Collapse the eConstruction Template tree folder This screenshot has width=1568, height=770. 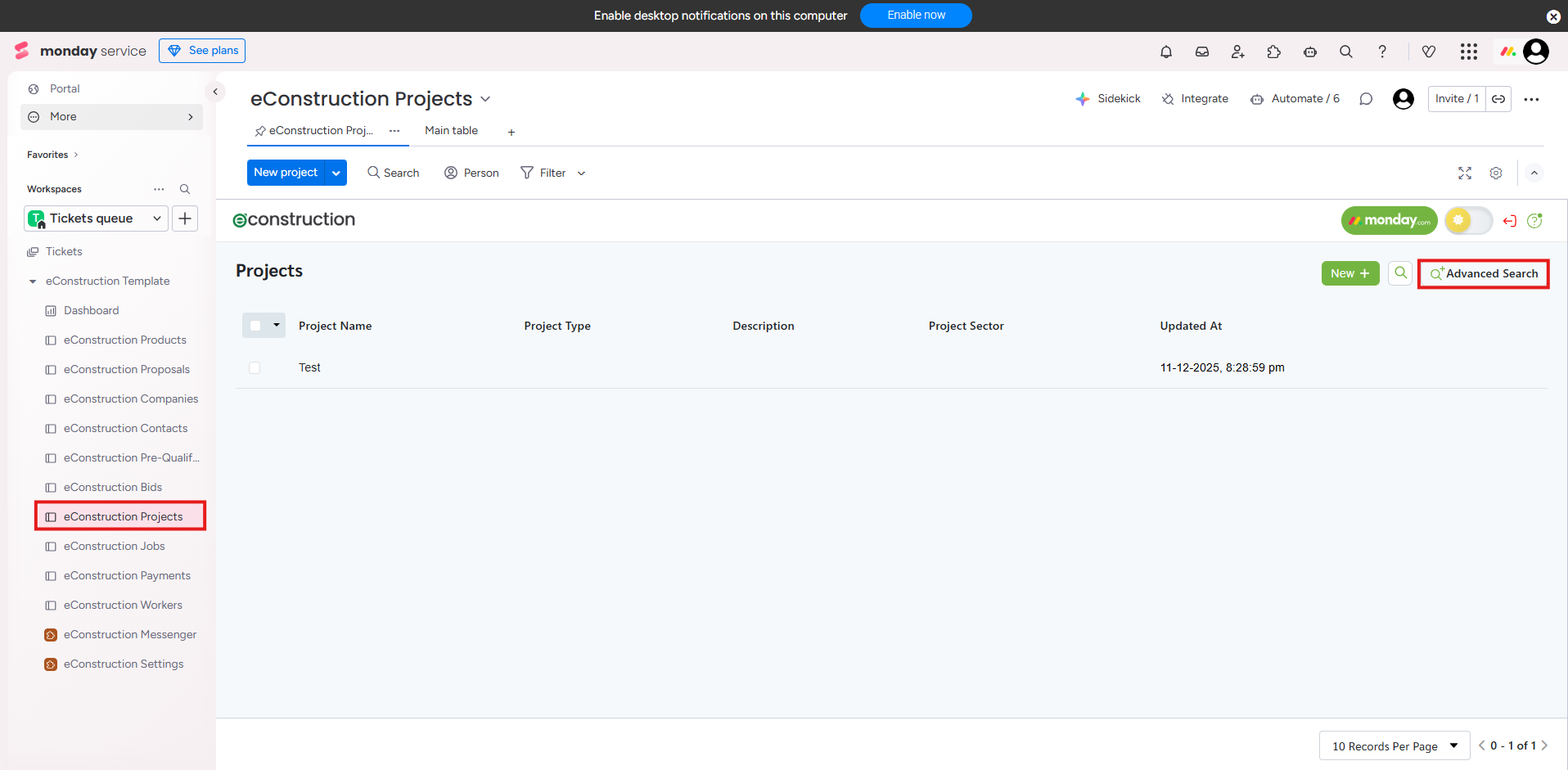[x=33, y=281]
